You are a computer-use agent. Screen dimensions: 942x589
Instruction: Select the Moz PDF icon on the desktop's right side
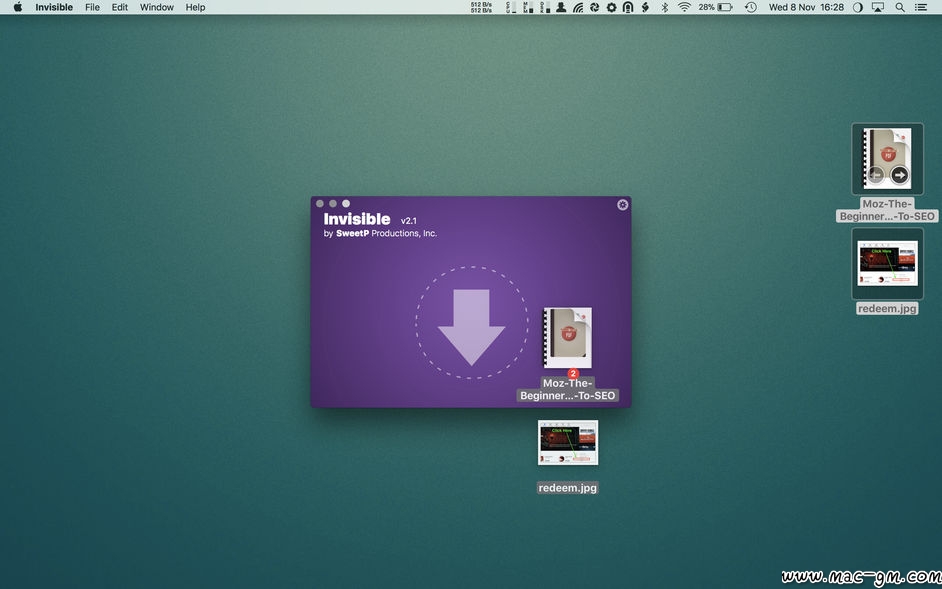[887, 159]
